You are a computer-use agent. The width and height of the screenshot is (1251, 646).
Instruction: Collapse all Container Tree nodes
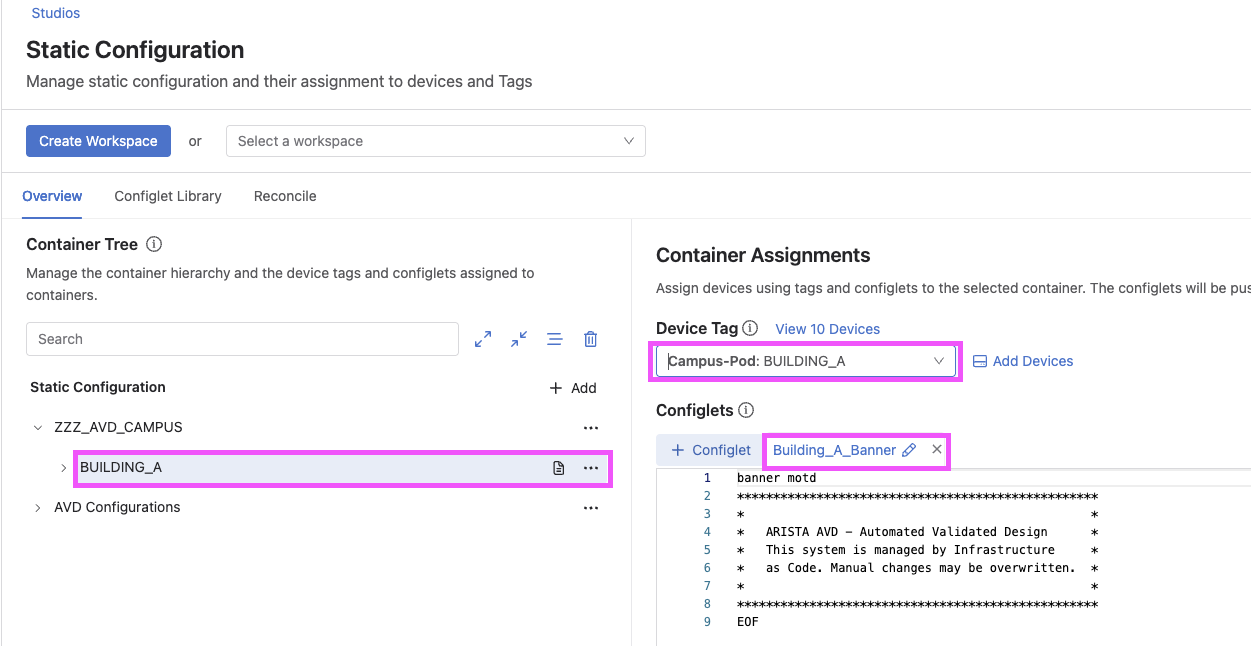tap(518, 339)
